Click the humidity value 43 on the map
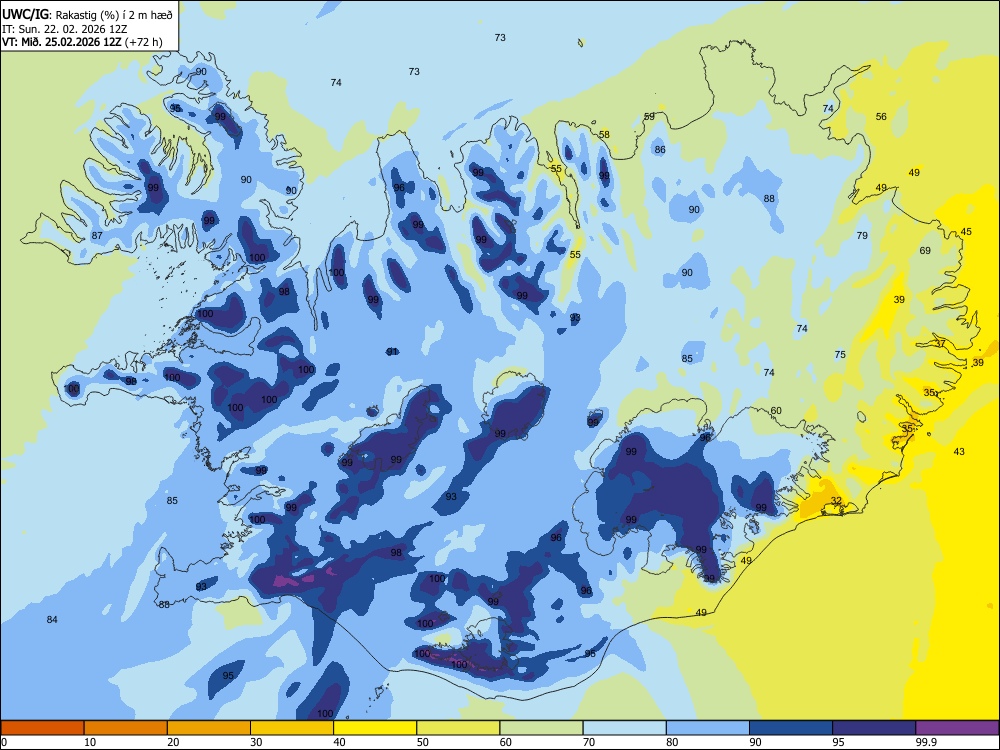 (959, 452)
